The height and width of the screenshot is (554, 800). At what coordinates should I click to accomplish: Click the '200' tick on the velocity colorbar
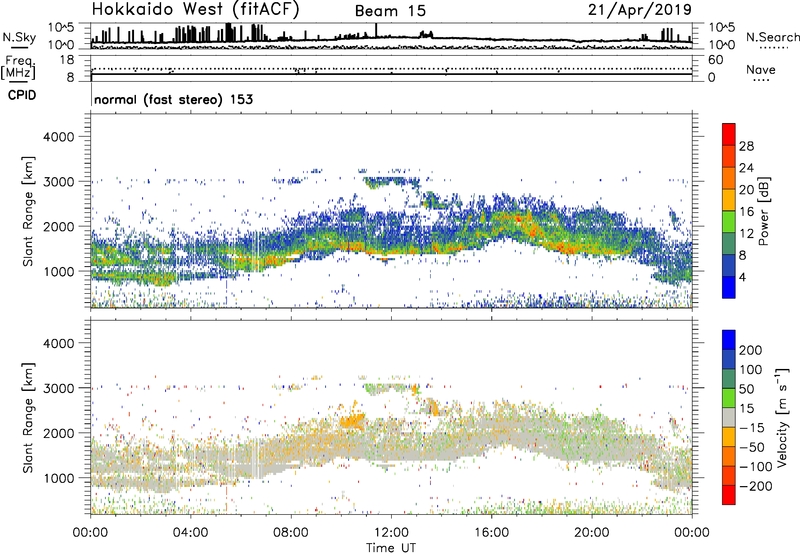[x=751, y=350]
